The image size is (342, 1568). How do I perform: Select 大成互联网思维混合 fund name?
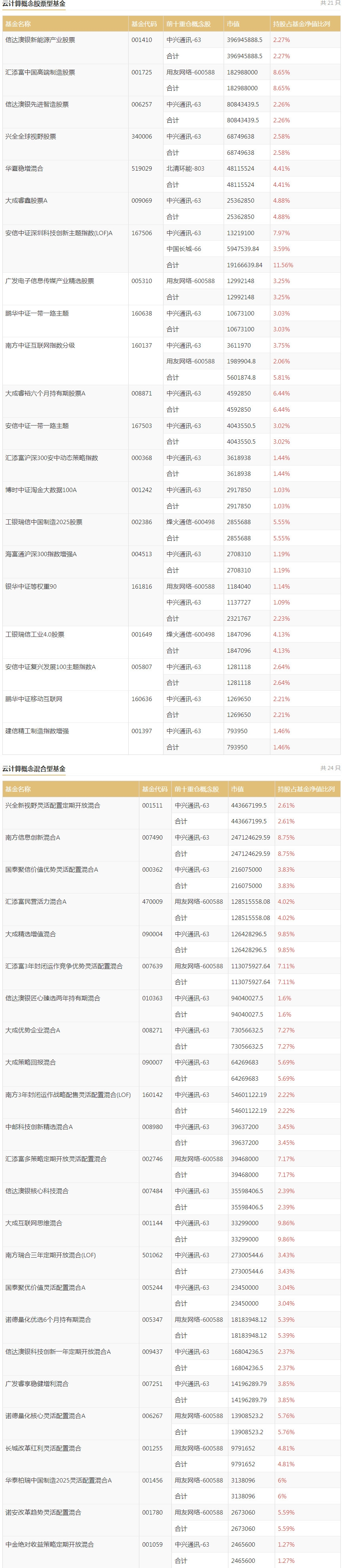click(x=34, y=1223)
